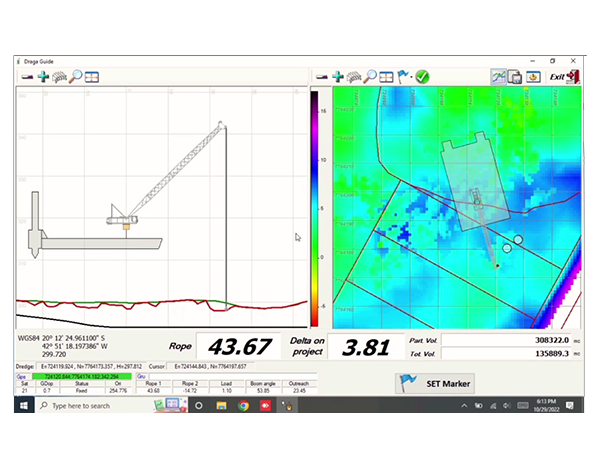Click the green plus zoom-in icon in map toolbar
The height and width of the screenshot is (468, 600).
tap(338, 77)
